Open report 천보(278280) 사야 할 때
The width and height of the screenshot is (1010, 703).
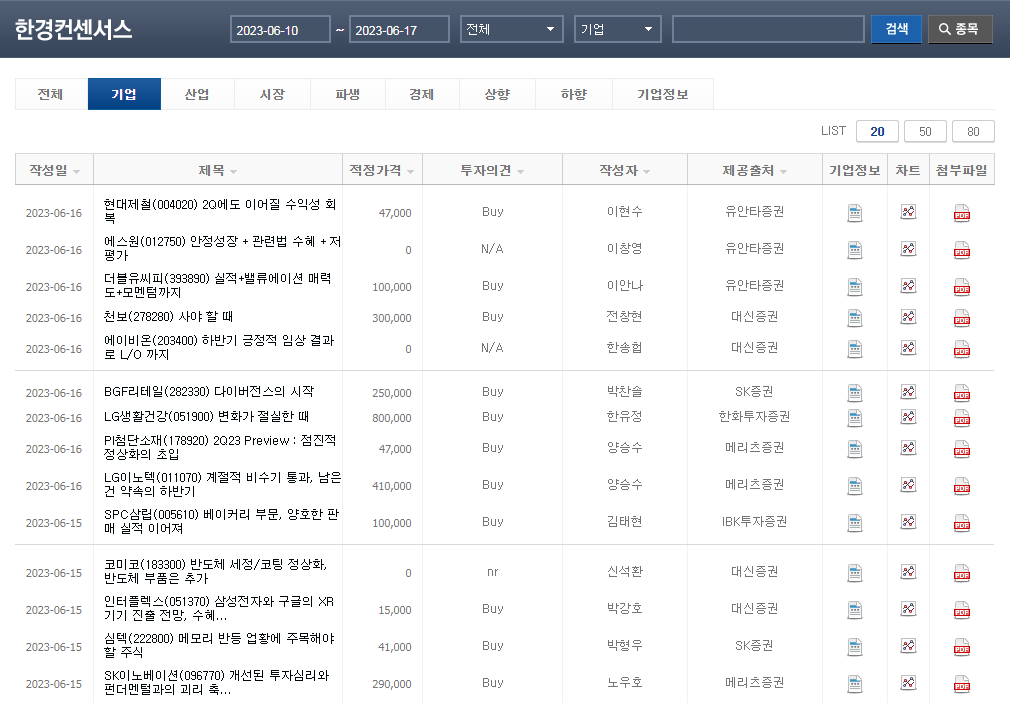169,316
